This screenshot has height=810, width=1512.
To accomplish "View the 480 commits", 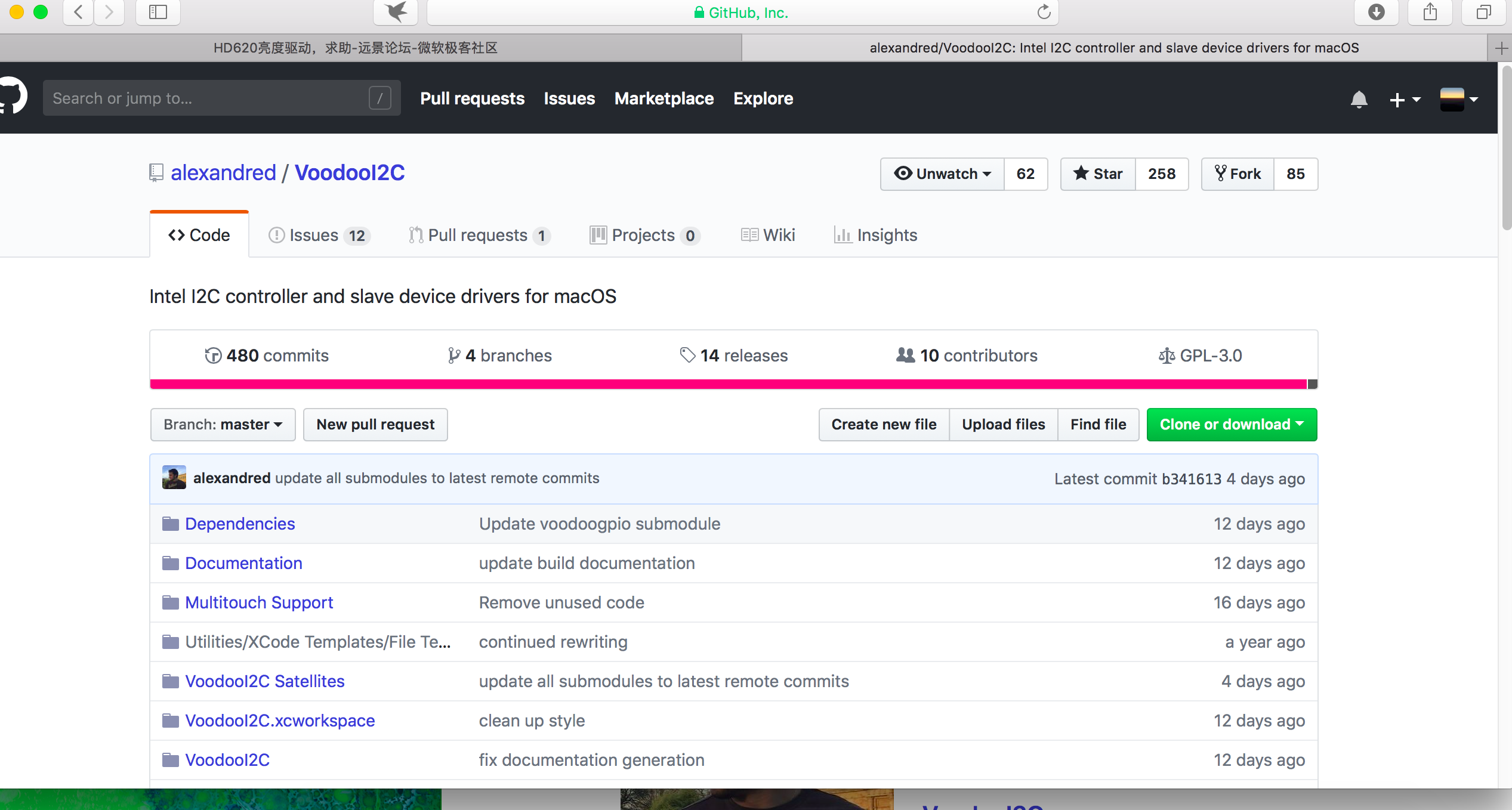I will (x=267, y=355).
